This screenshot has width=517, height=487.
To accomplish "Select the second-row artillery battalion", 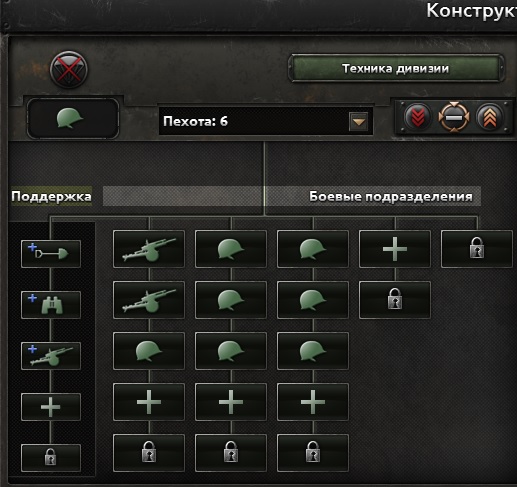I will (149, 300).
